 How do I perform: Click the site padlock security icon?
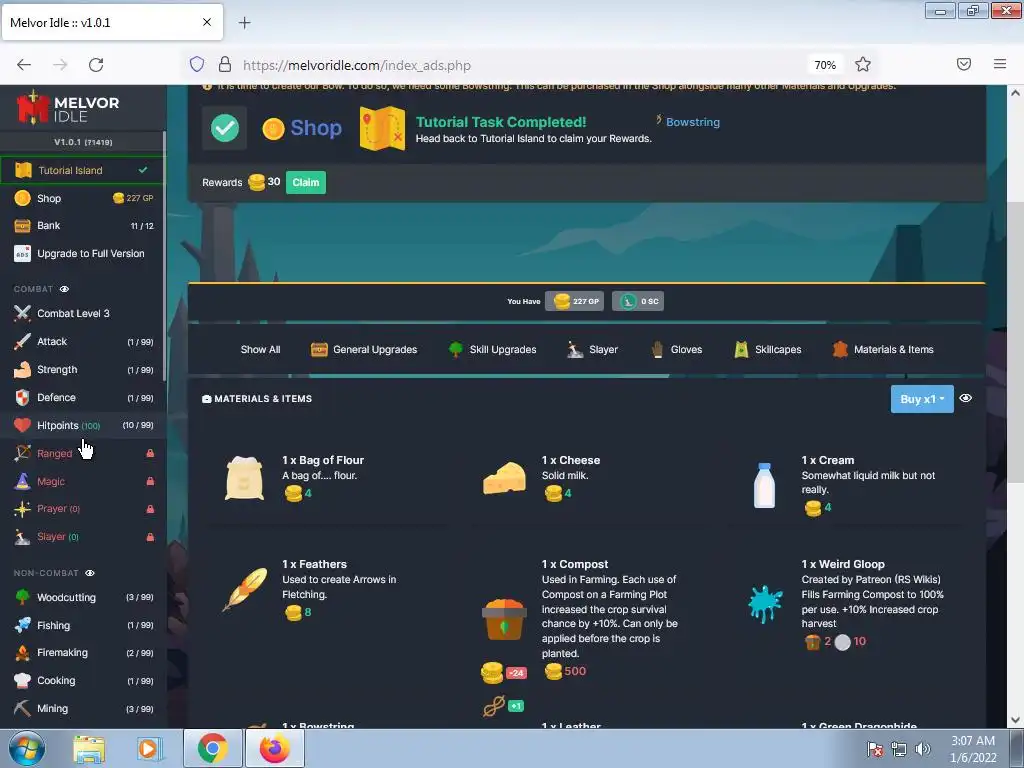pos(225,65)
